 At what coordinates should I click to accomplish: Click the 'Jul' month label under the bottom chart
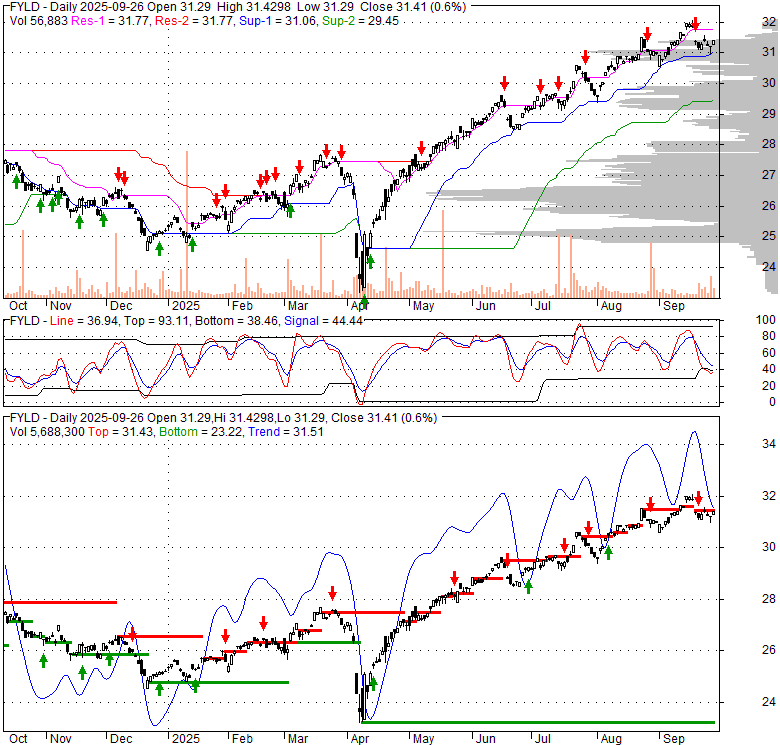point(543,739)
